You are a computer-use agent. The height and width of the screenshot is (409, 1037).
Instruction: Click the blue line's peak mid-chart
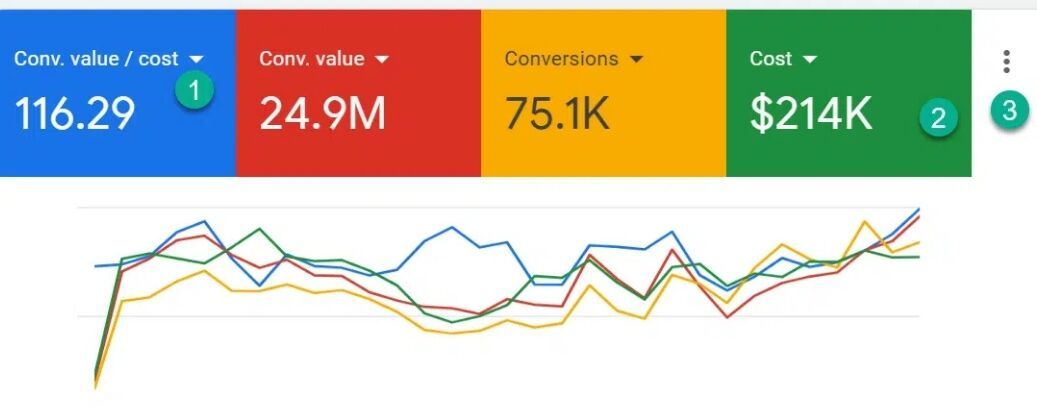(x=453, y=228)
